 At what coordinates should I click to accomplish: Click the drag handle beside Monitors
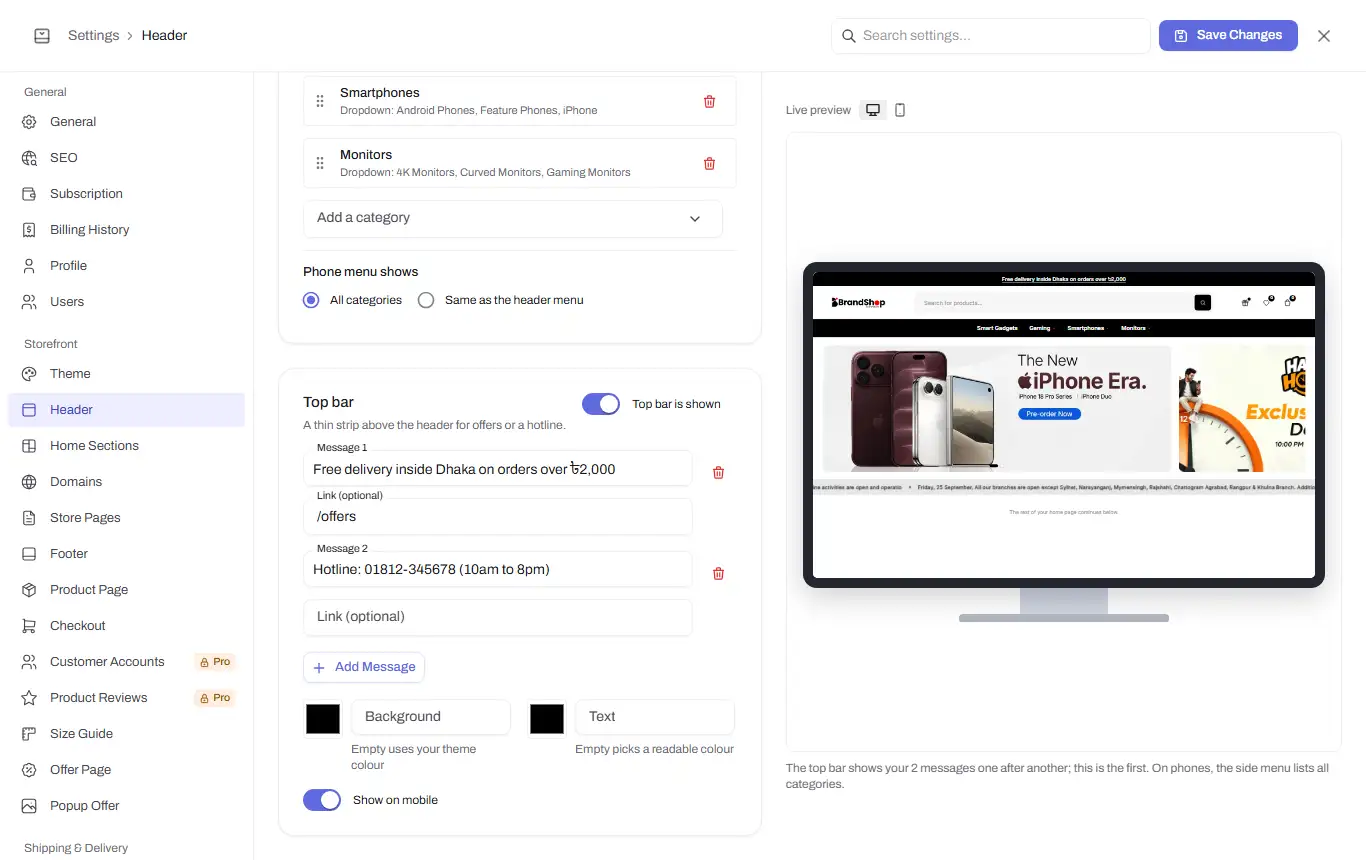click(320, 163)
